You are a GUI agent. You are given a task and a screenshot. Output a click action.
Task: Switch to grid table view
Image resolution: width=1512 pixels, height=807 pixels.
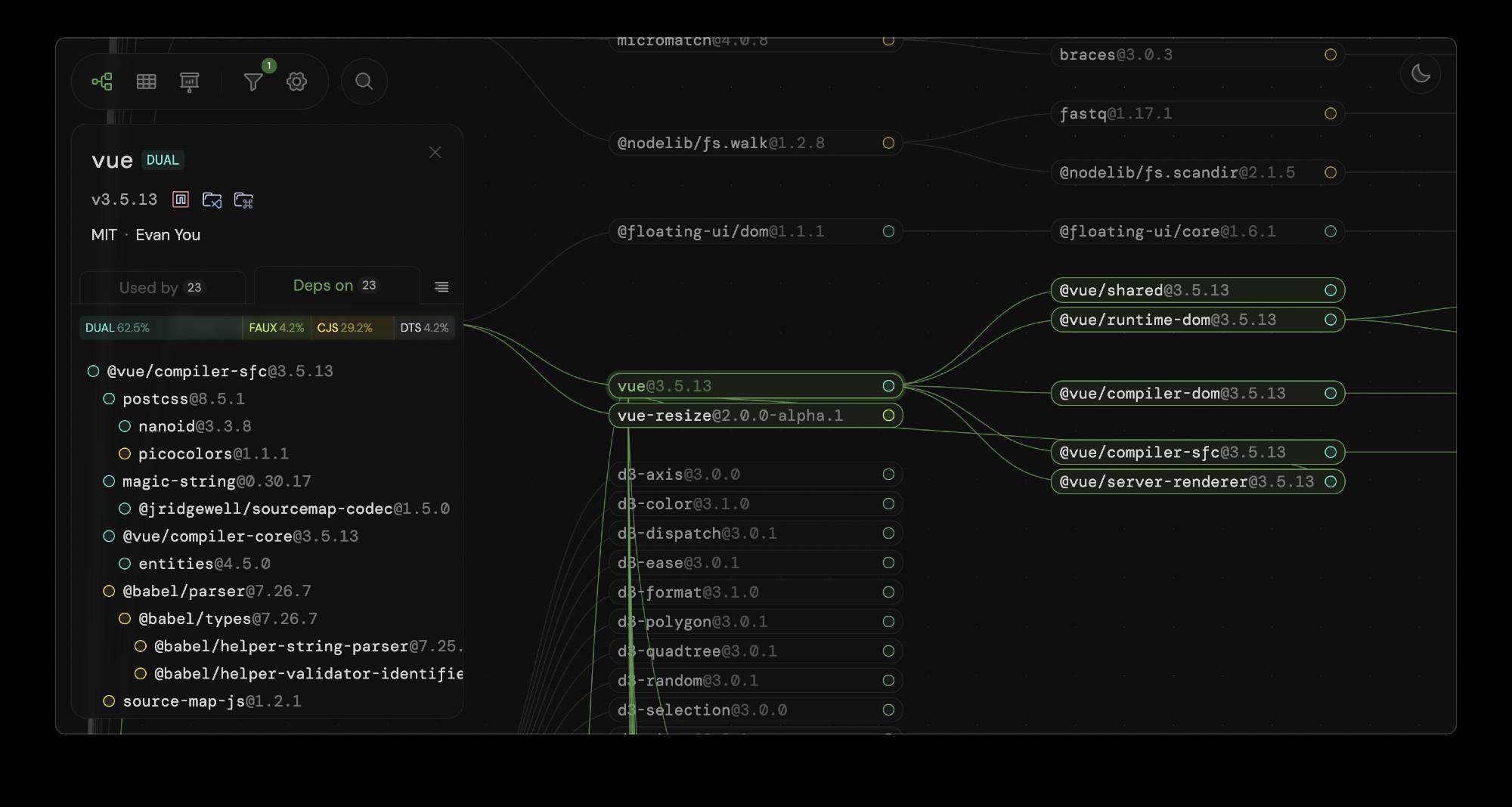(146, 82)
